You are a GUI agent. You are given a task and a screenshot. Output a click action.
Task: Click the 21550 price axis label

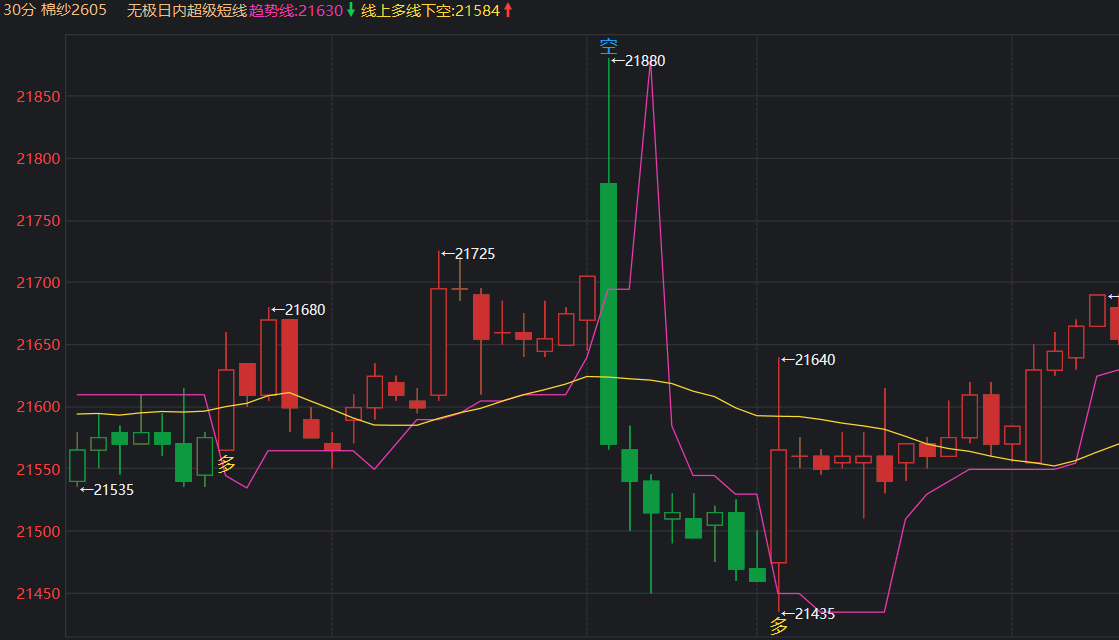(39, 469)
